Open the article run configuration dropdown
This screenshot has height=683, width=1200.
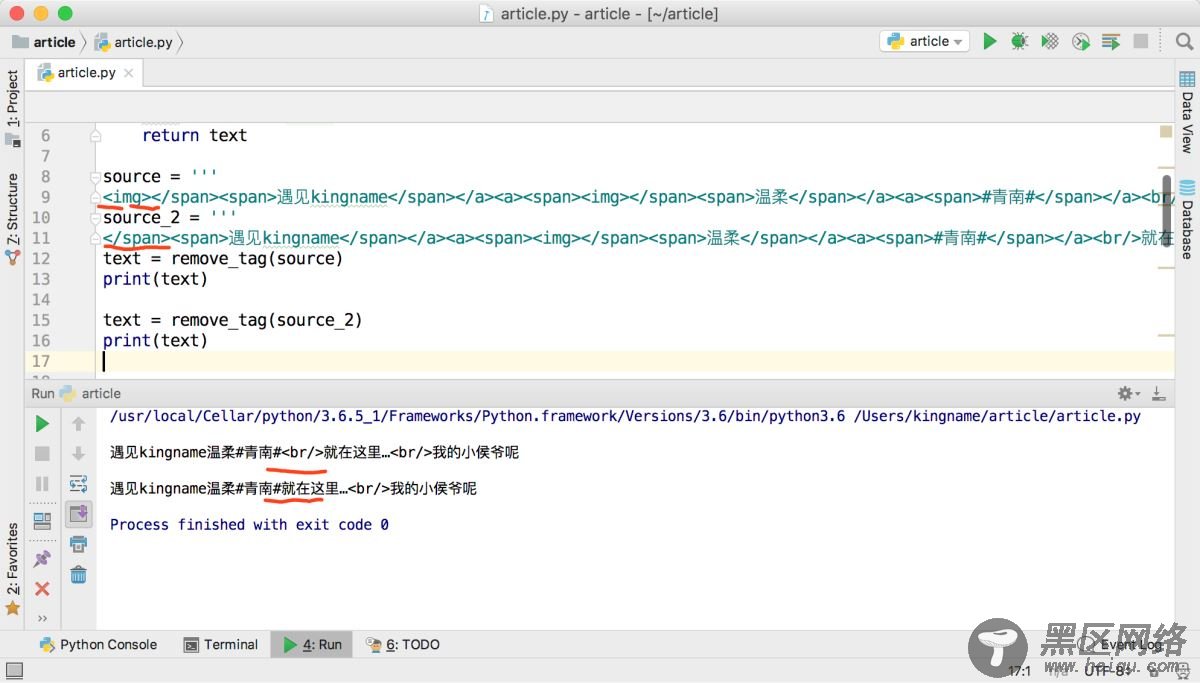[x=924, y=41]
